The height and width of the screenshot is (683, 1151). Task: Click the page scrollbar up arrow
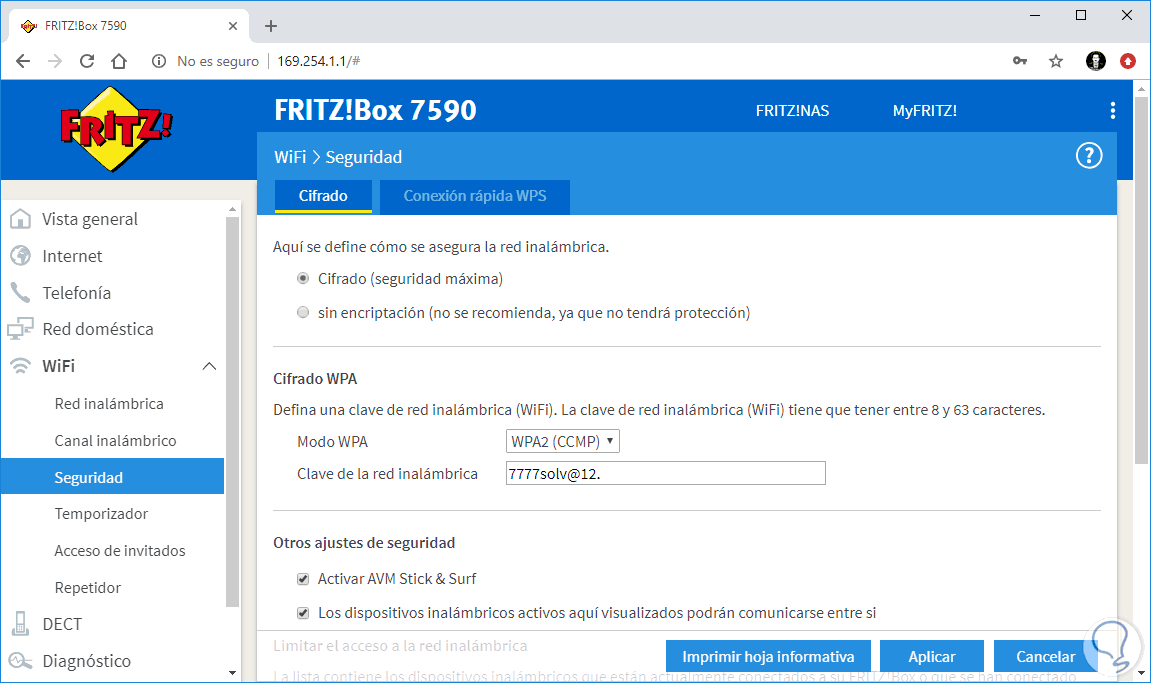coord(1141,89)
